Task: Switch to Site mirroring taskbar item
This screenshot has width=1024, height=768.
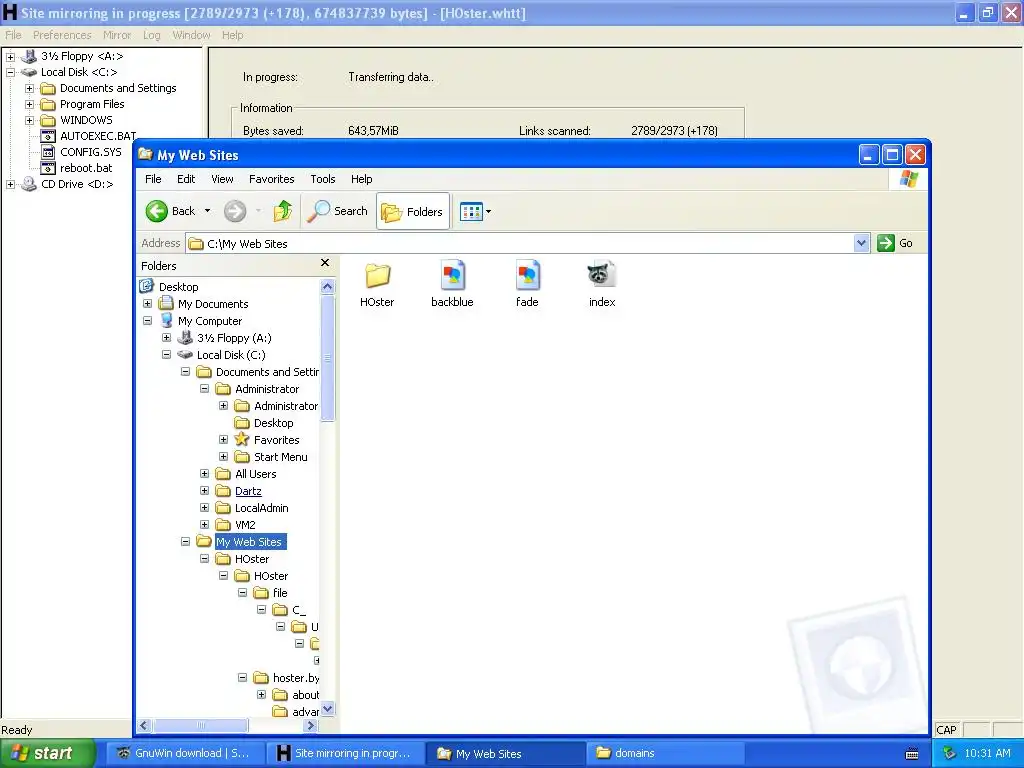Action: click(x=345, y=753)
